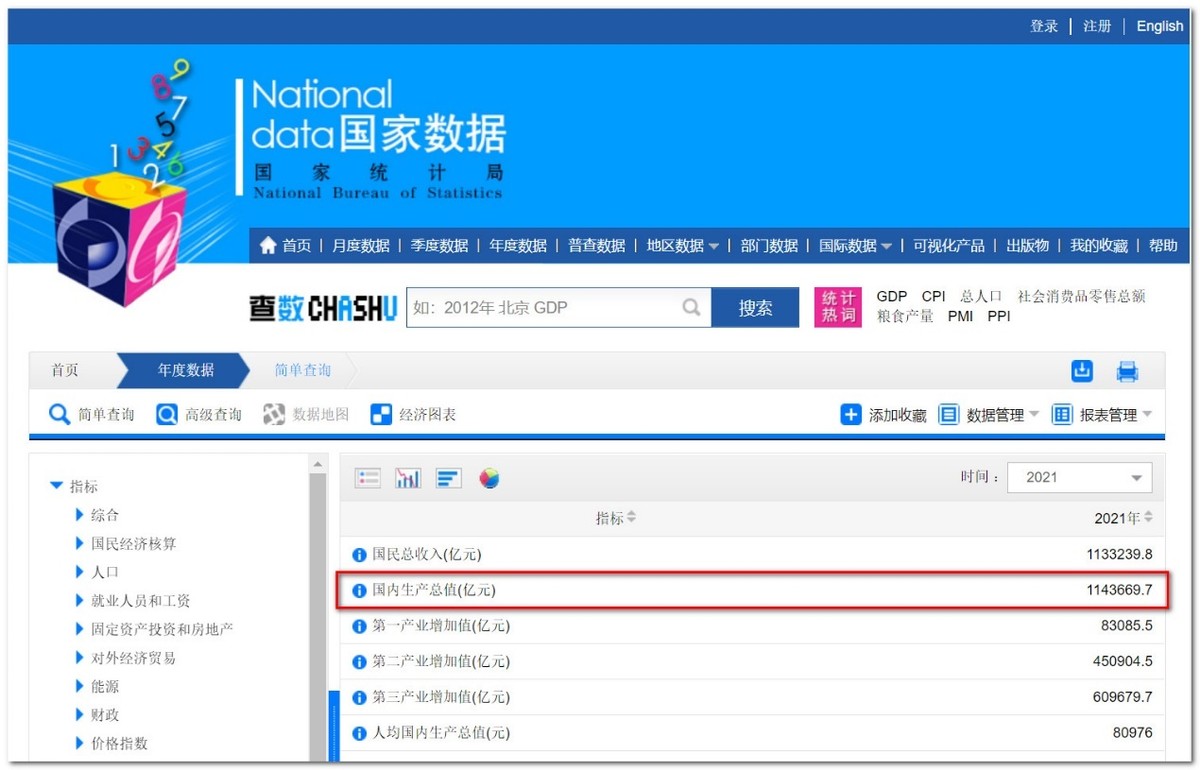Click the horizontal bar chart view icon
Screen dimensions: 1200x770
click(x=448, y=477)
